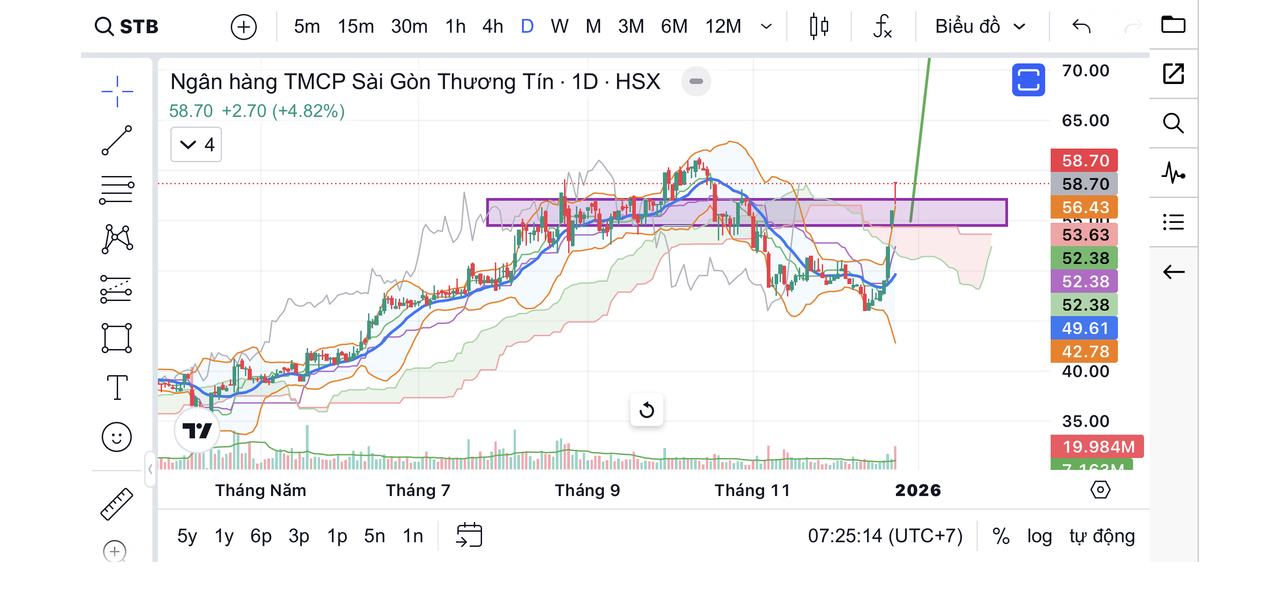
Task: Set date range to 1p
Action: click(337, 536)
